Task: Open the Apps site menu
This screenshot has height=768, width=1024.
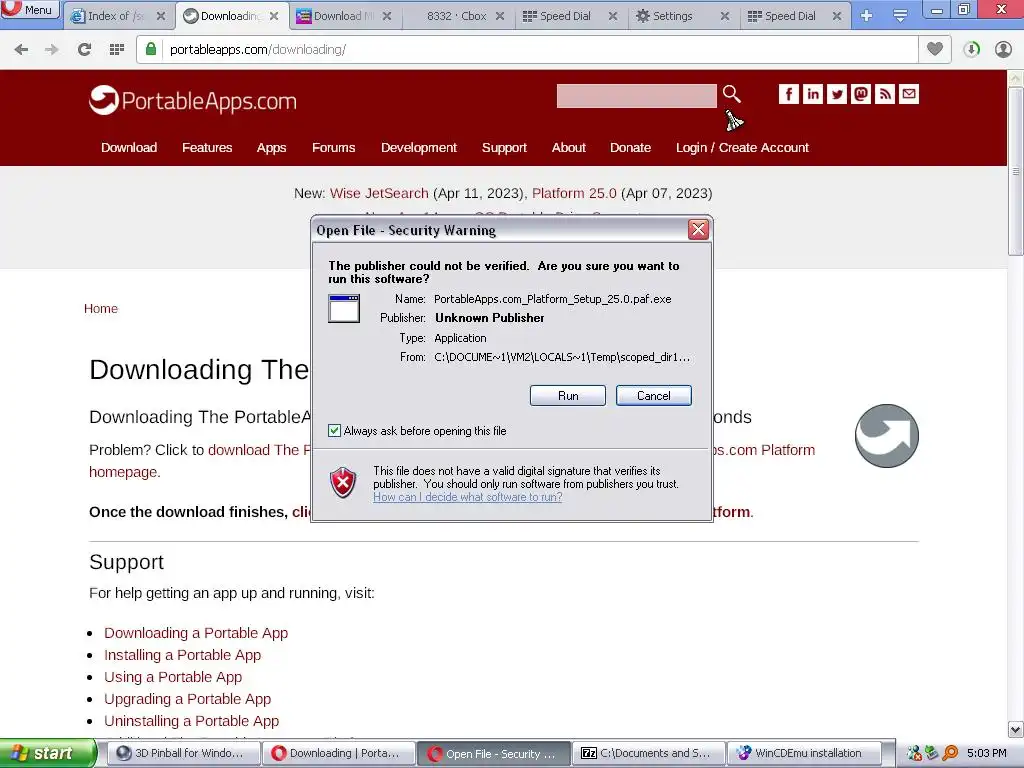Action: click(271, 148)
